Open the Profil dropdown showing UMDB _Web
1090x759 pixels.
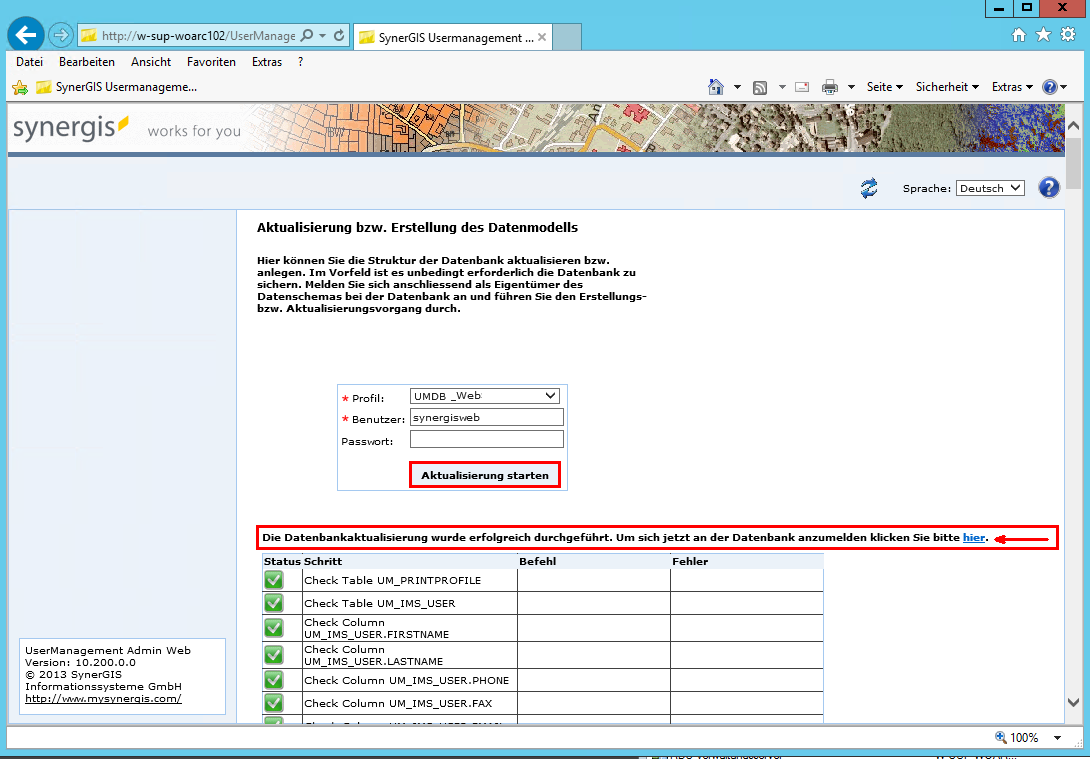pos(485,396)
